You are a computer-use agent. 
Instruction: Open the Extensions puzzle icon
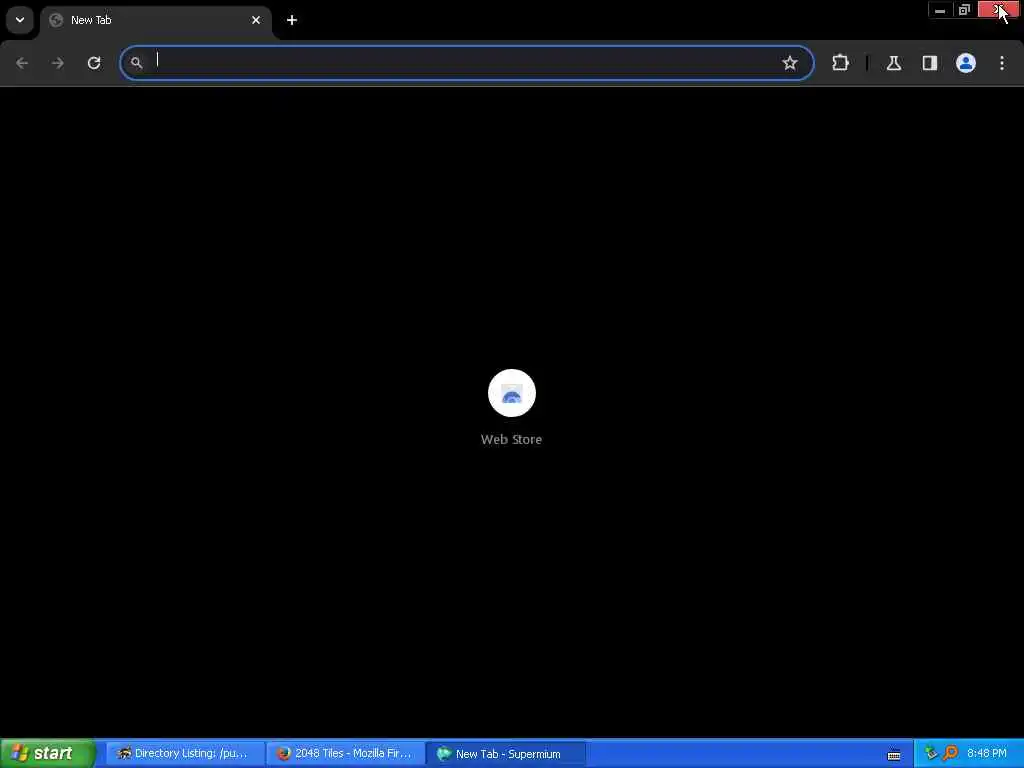pos(840,63)
